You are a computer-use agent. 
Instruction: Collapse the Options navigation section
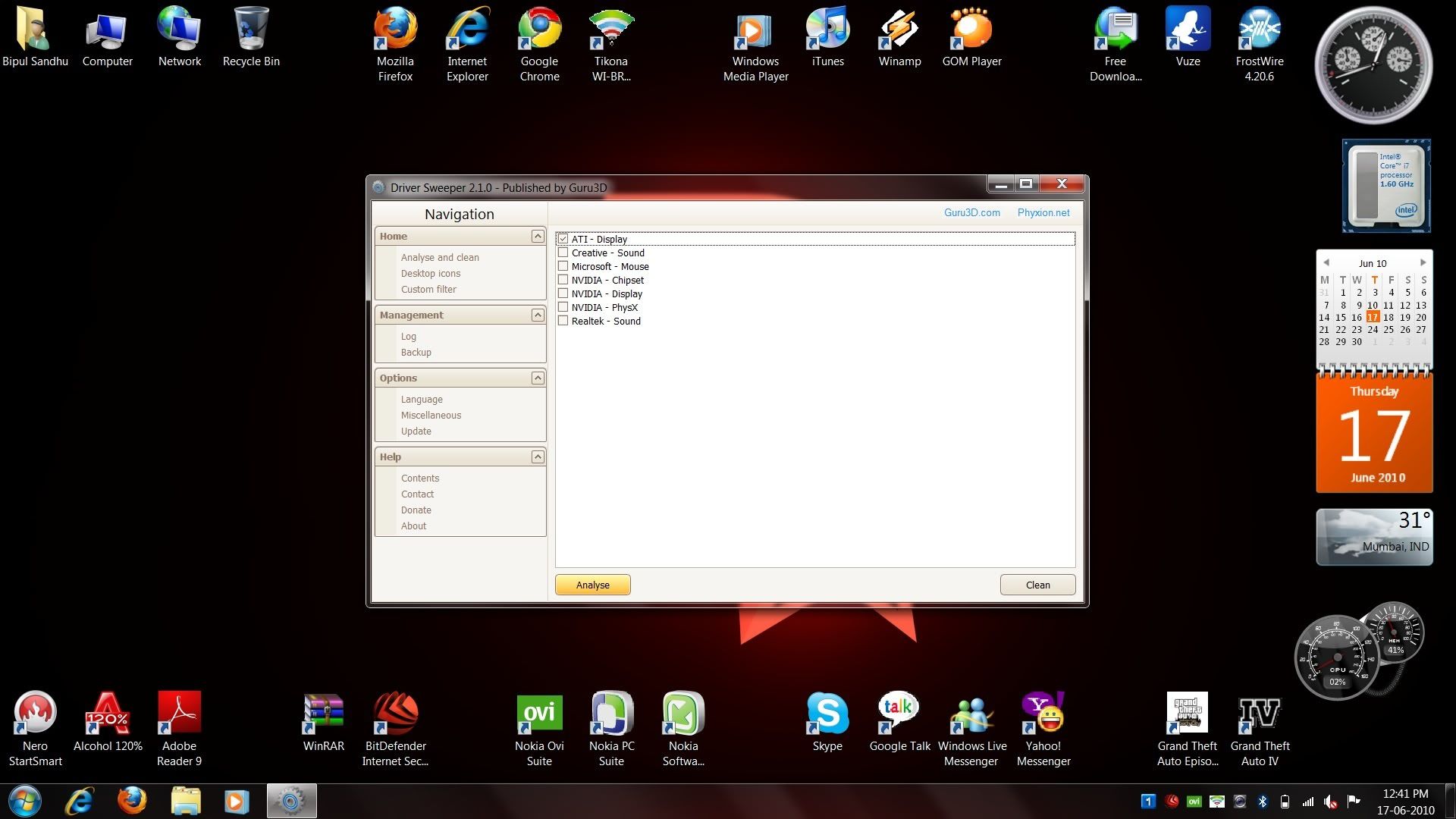click(538, 378)
